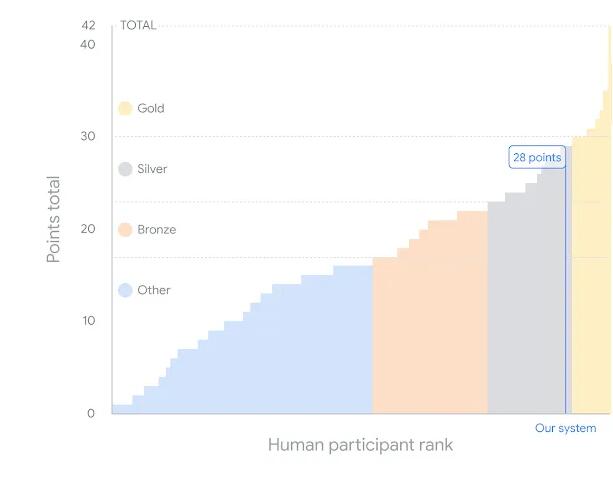The width and height of the screenshot is (613, 478).
Task: Click the Other legend color circle
Action: point(125,290)
